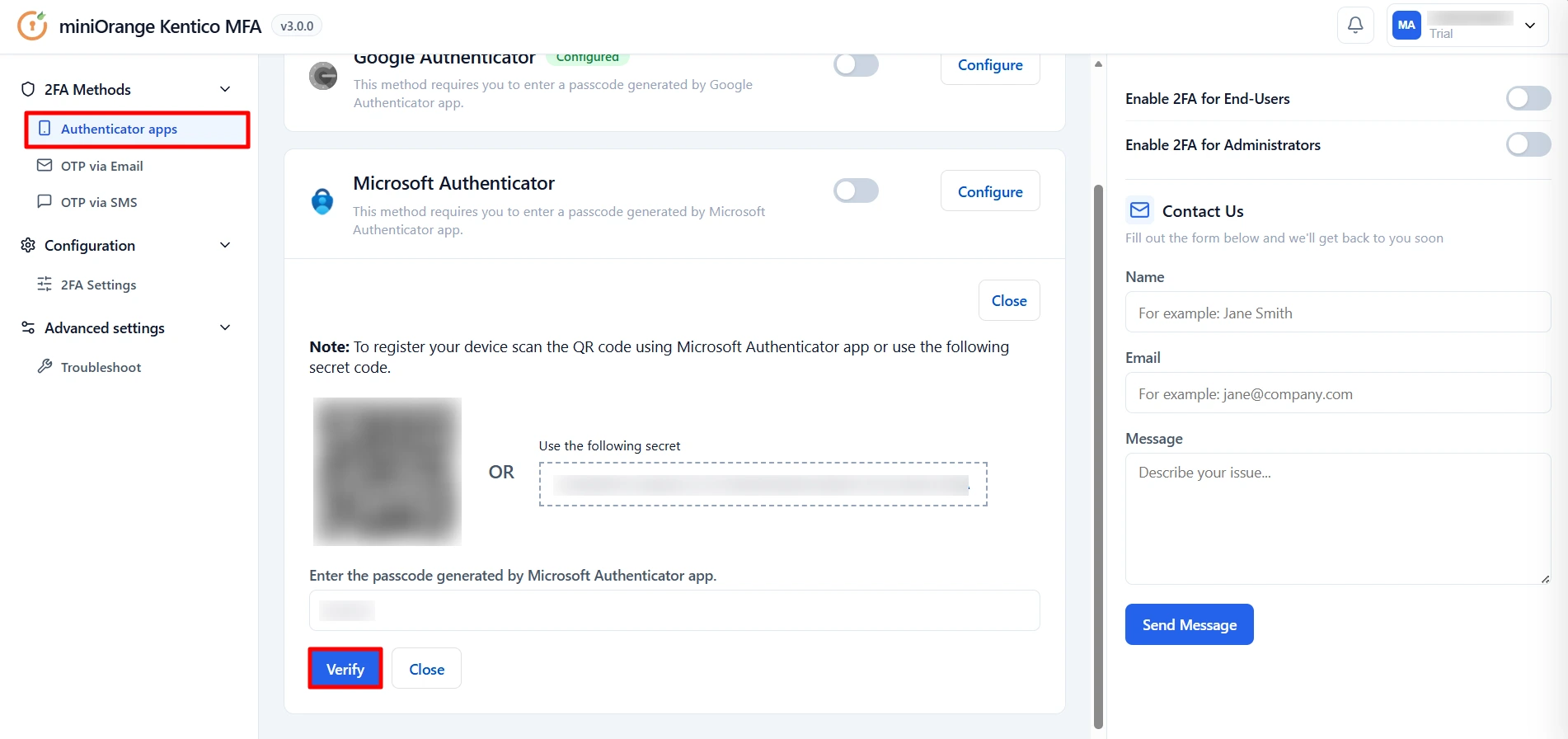Click the Troubleshoot wrench icon
The width and height of the screenshot is (1568, 739).
[x=45, y=366]
